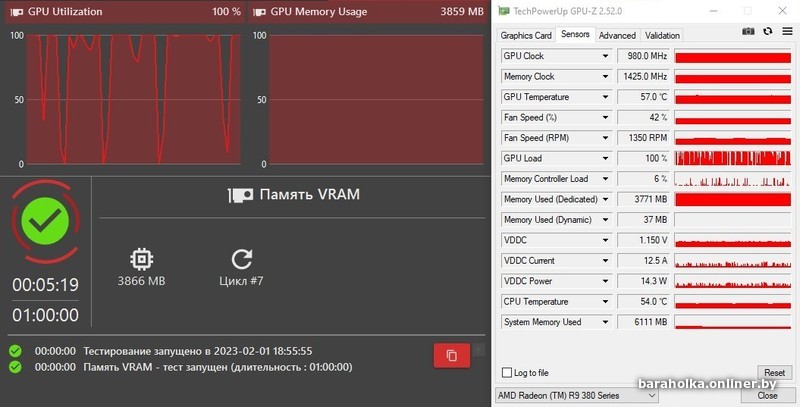Open the GPU Temperature sensor dropdown
This screenshot has height=407, width=800.
pyautogui.click(x=605, y=97)
